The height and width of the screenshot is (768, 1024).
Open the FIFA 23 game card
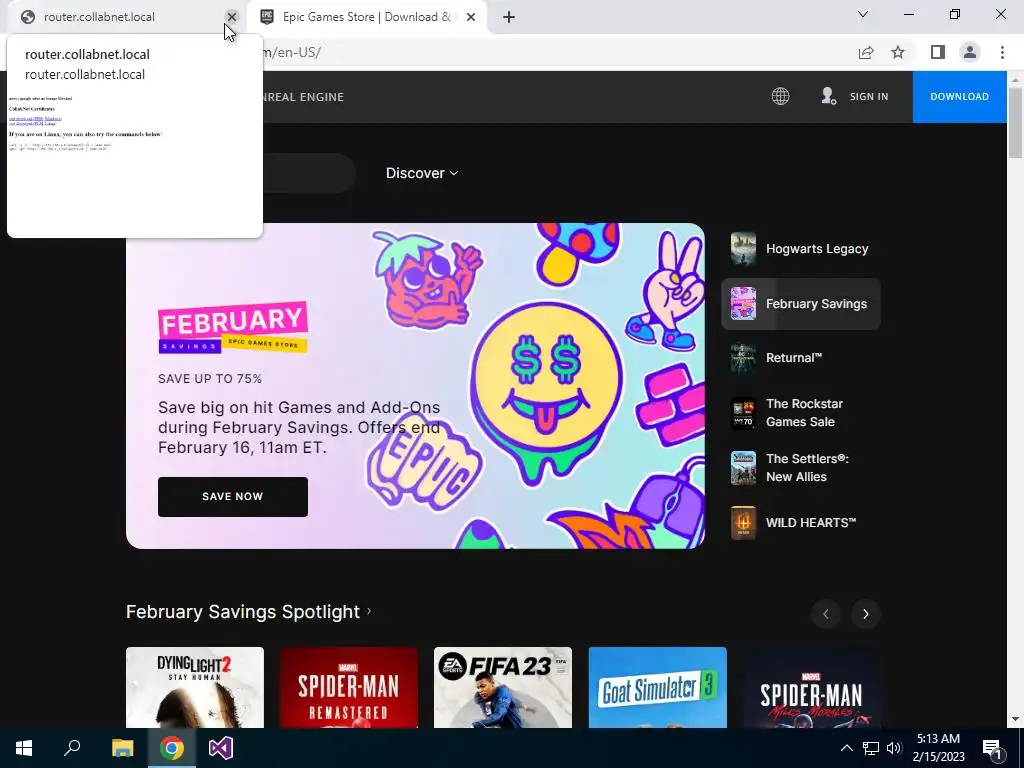[x=503, y=687]
